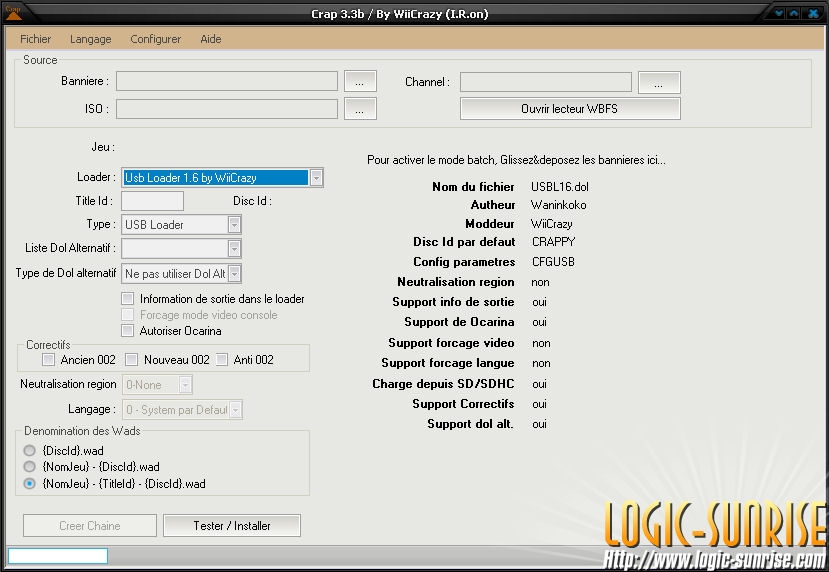Click the progress bar at the bottom

coord(58,556)
